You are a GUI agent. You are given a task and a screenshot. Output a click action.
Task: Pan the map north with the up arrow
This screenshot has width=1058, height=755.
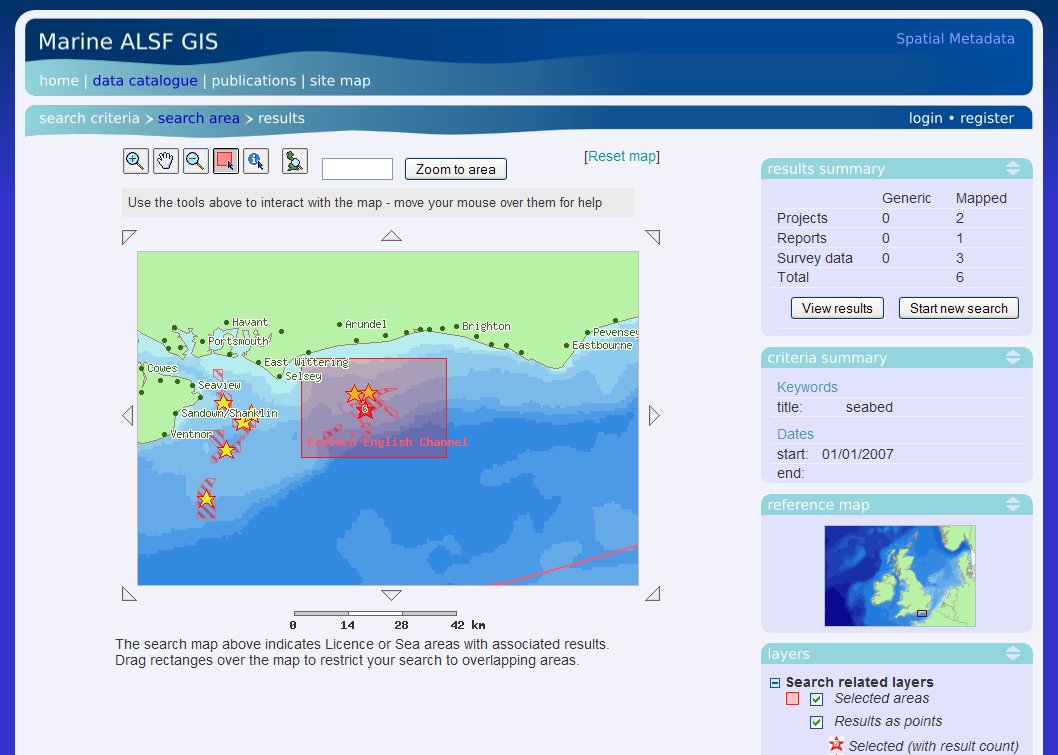point(391,236)
